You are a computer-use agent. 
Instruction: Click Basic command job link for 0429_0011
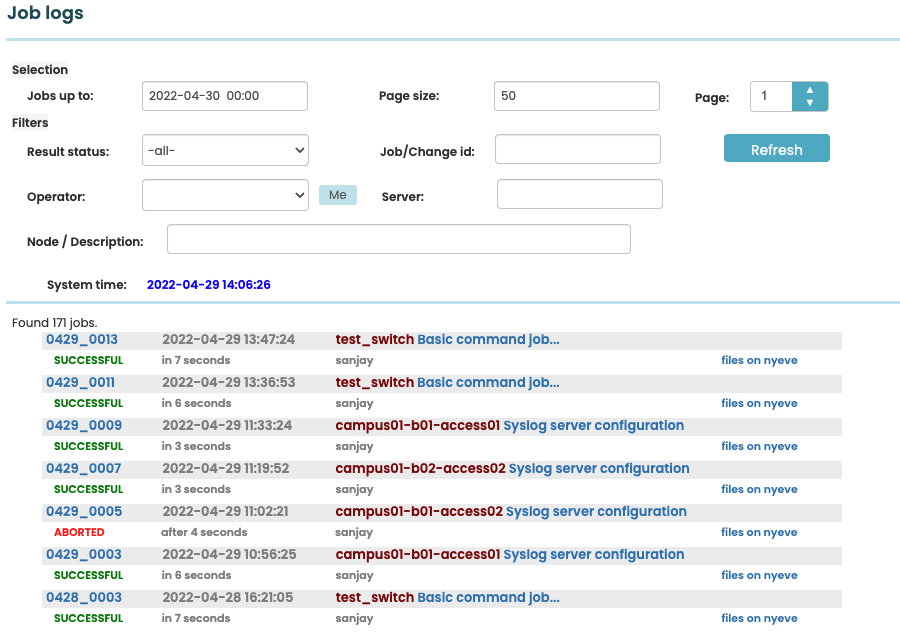tap(488, 383)
